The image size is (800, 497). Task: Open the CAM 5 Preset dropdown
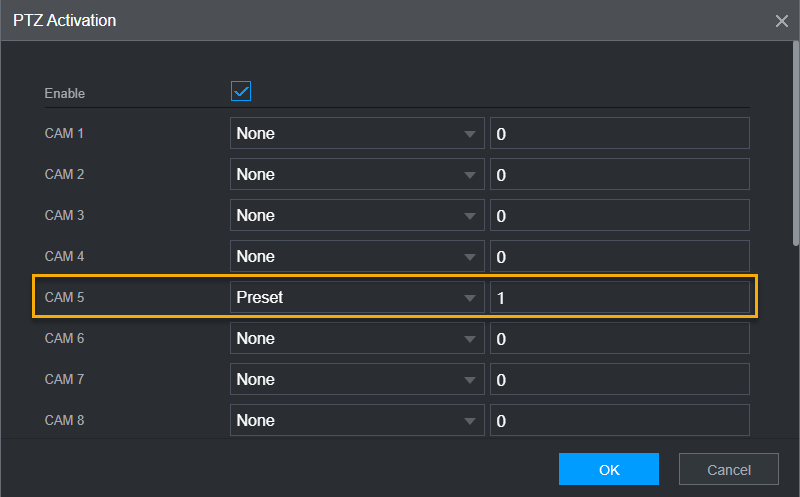point(357,297)
